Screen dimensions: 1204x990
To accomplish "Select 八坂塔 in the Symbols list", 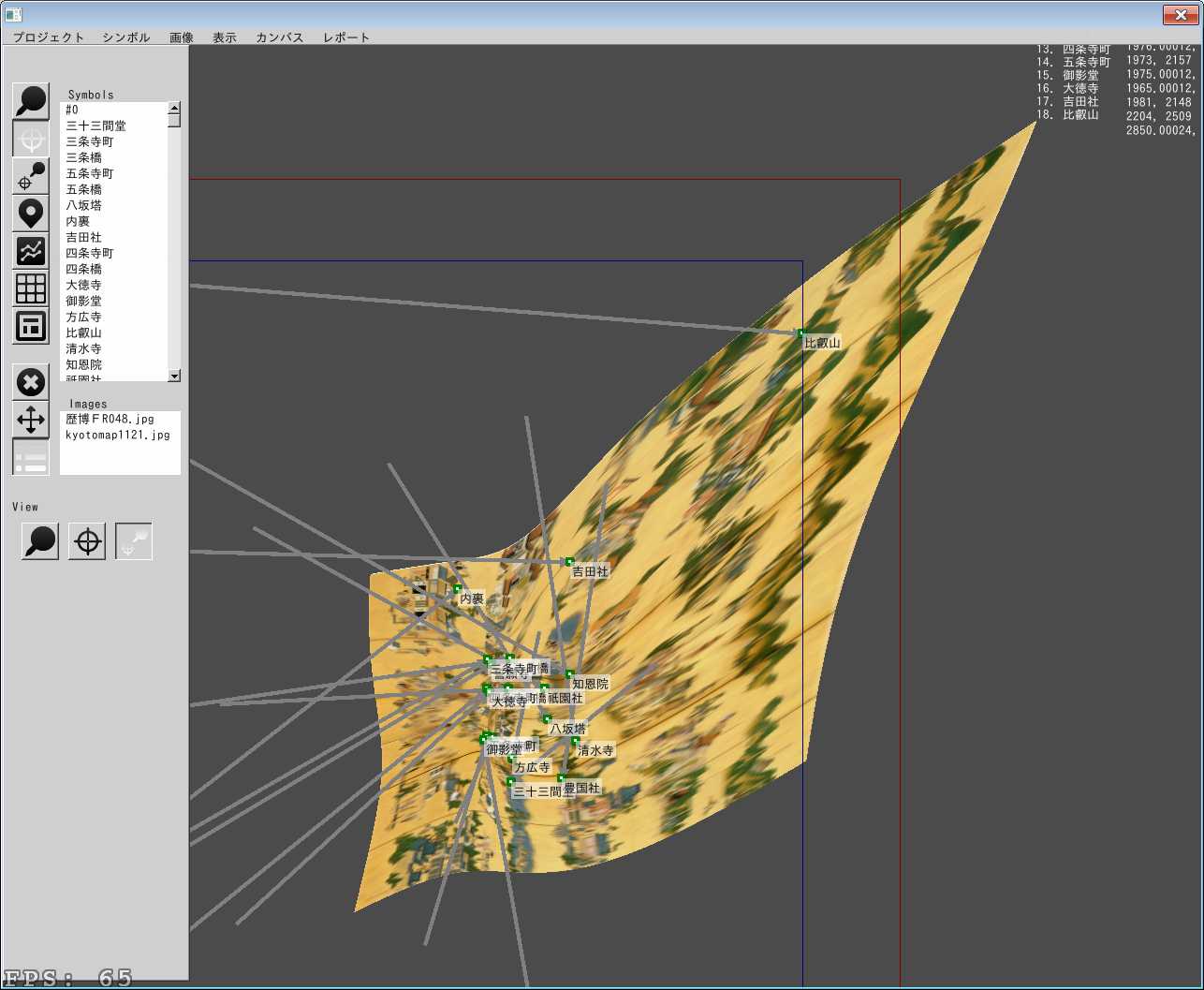I will point(113,205).
